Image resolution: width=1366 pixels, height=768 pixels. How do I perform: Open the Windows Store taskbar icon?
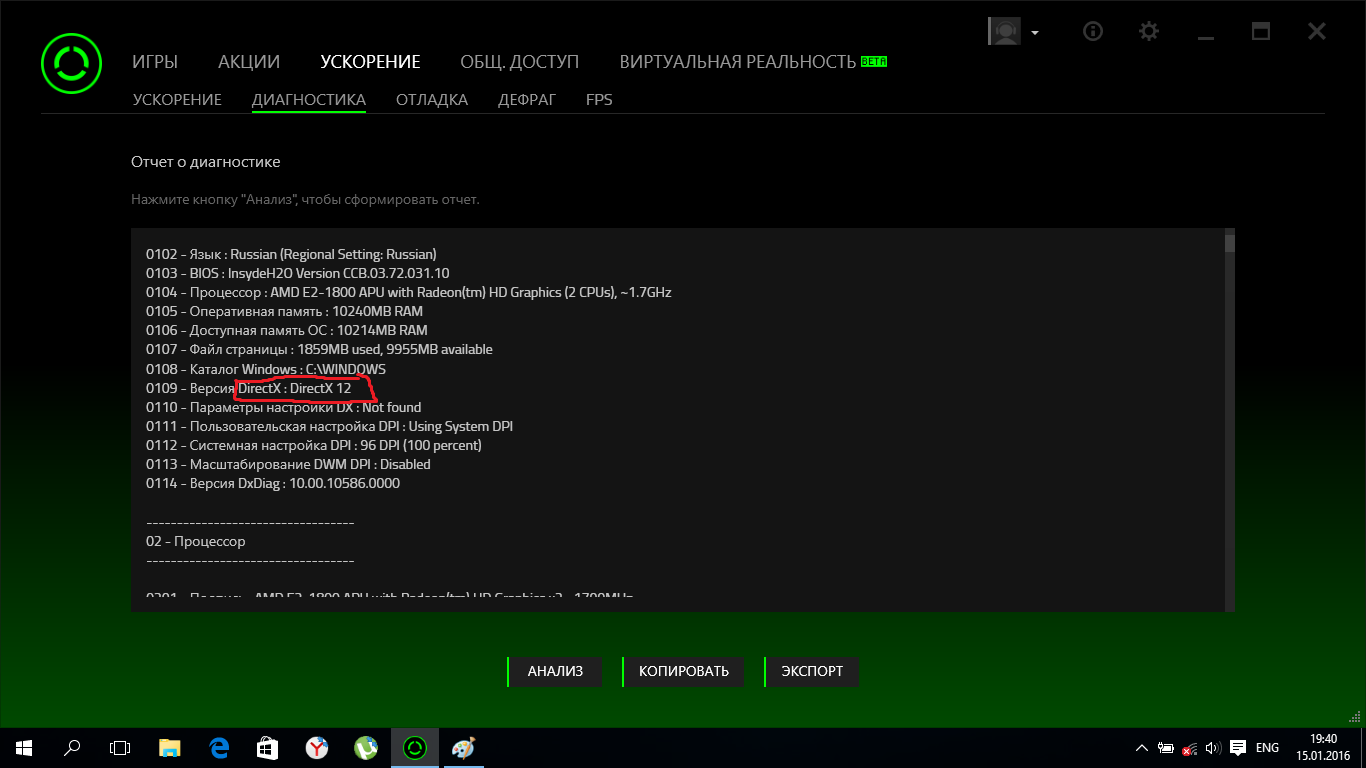(x=268, y=747)
